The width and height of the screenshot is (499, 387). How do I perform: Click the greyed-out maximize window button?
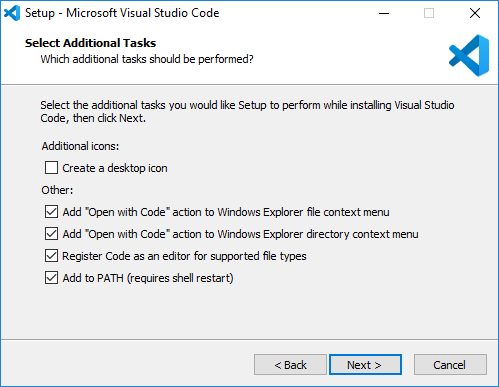tap(429, 13)
